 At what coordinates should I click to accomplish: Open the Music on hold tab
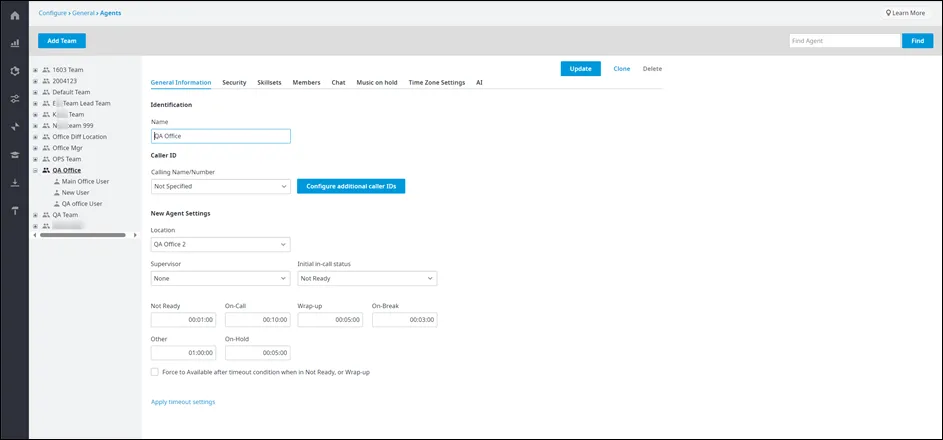coord(376,82)
